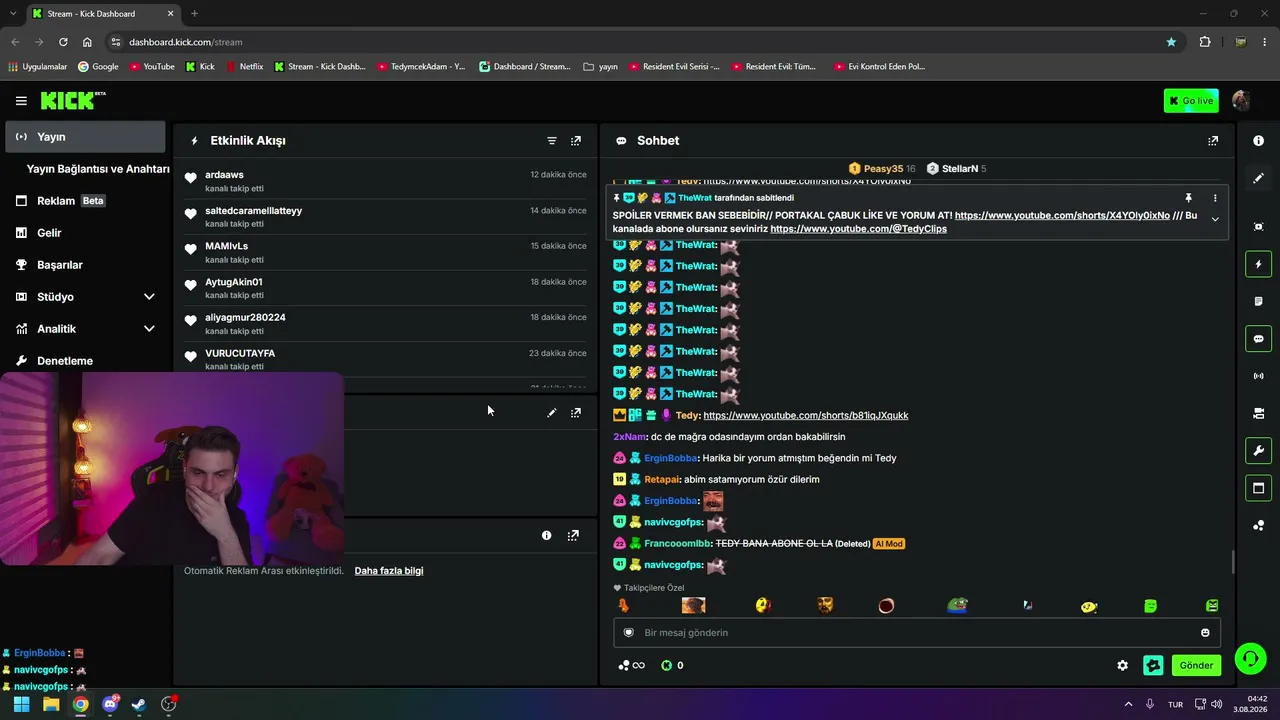The image size is (1280, 720).
Task: Open the pinned message three-dot options
Action: point(1215,198)
